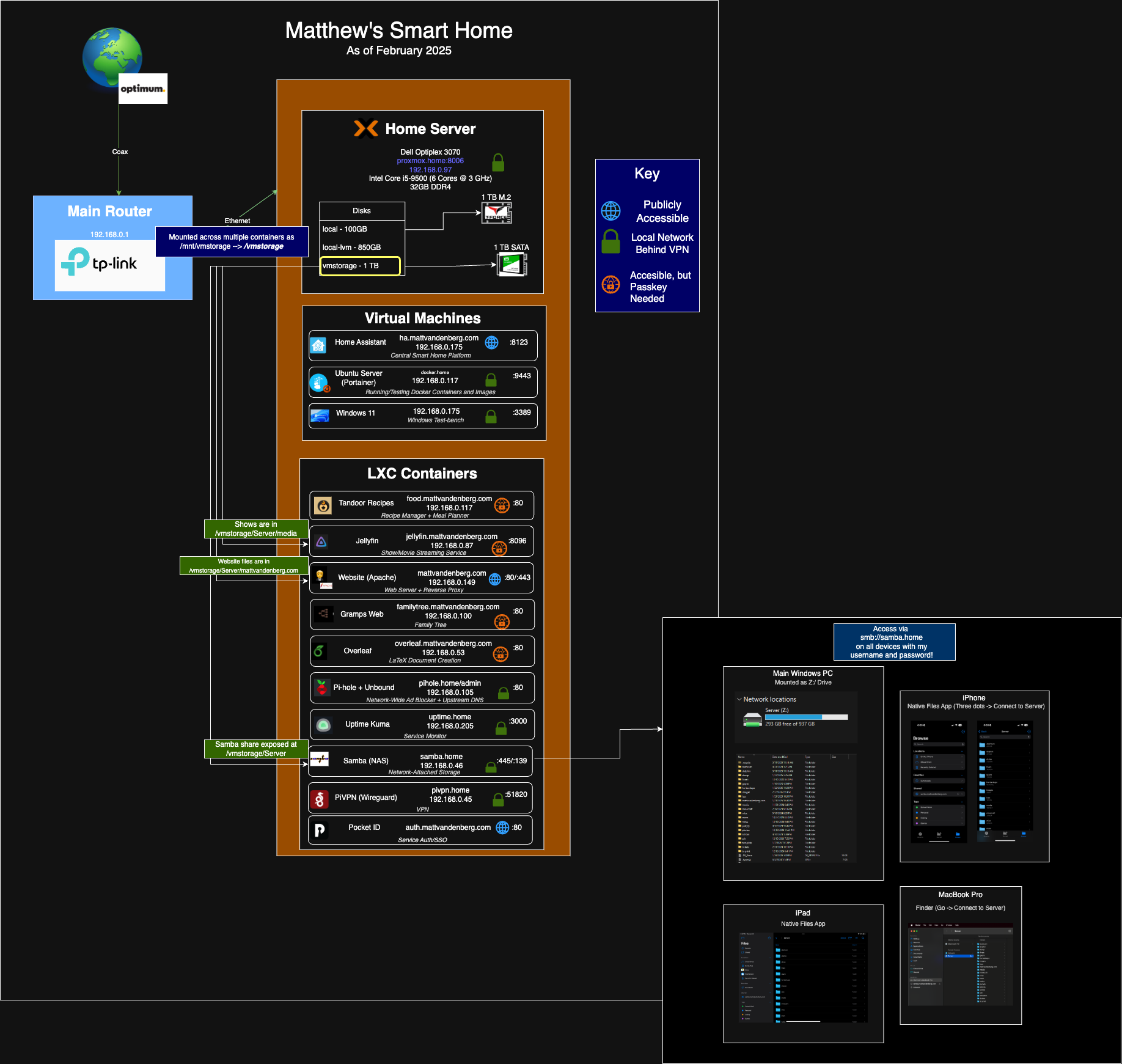The width and height of the screenshot is (1122, 1064).
Task: Select the 1 TB SATA SSD icon
Action: [512, 265]
